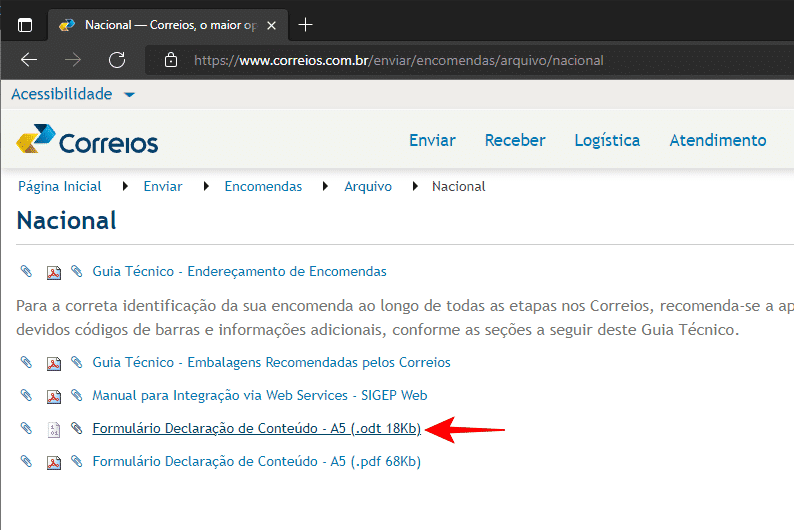Download Formulário Declaração de Conteúdo .odt 18Kb

[257, 428]
